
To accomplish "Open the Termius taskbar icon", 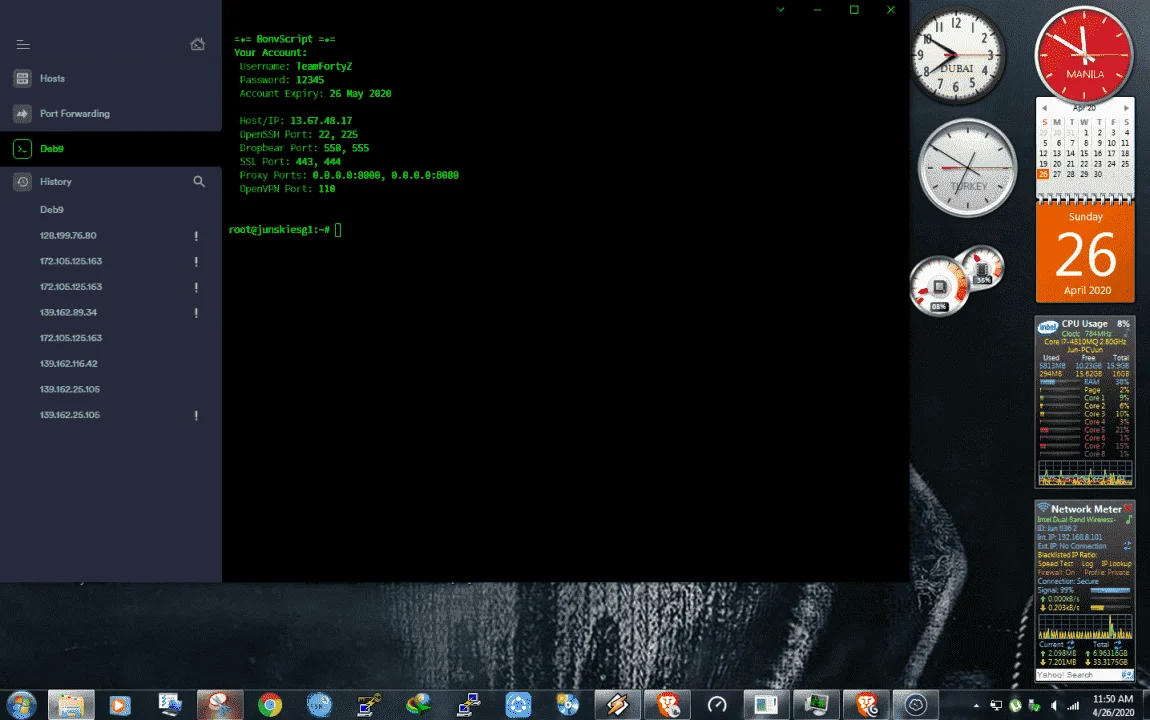I will (x=915, y=705).
